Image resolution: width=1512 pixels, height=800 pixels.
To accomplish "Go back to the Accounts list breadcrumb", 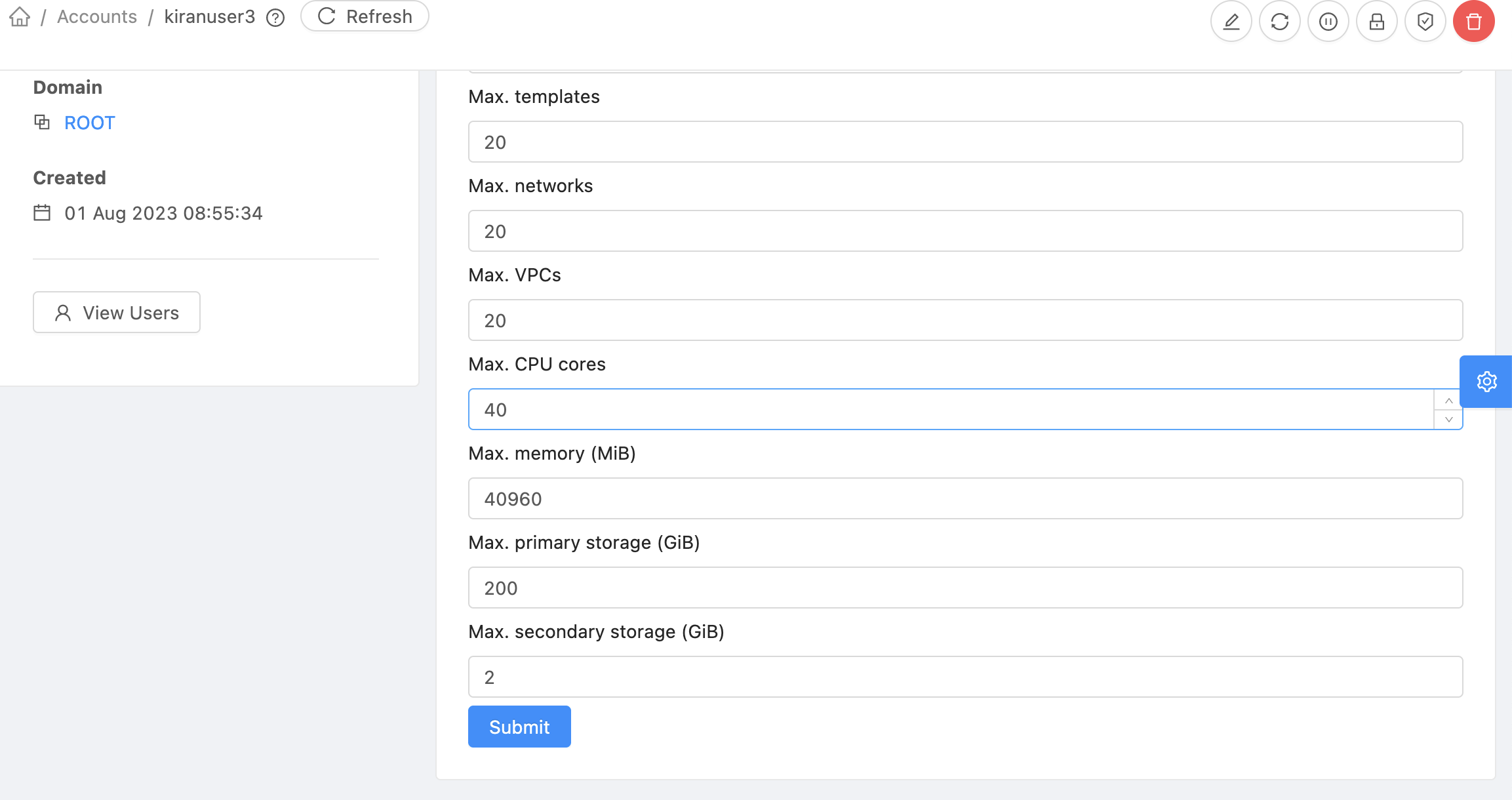I will pyautogui.click(x=96, y=16).
